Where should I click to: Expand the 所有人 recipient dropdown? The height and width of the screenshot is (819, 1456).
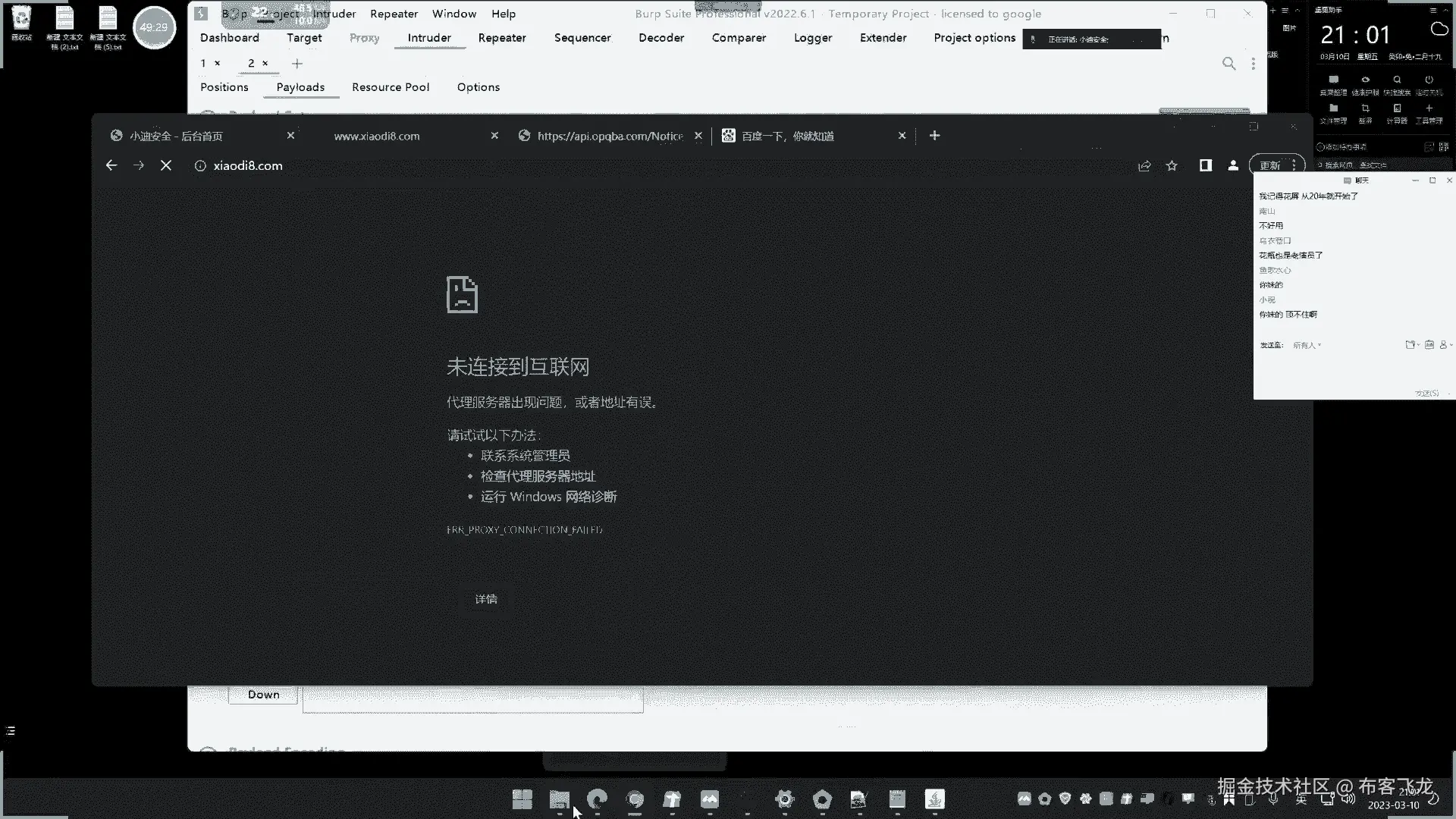1307,345
